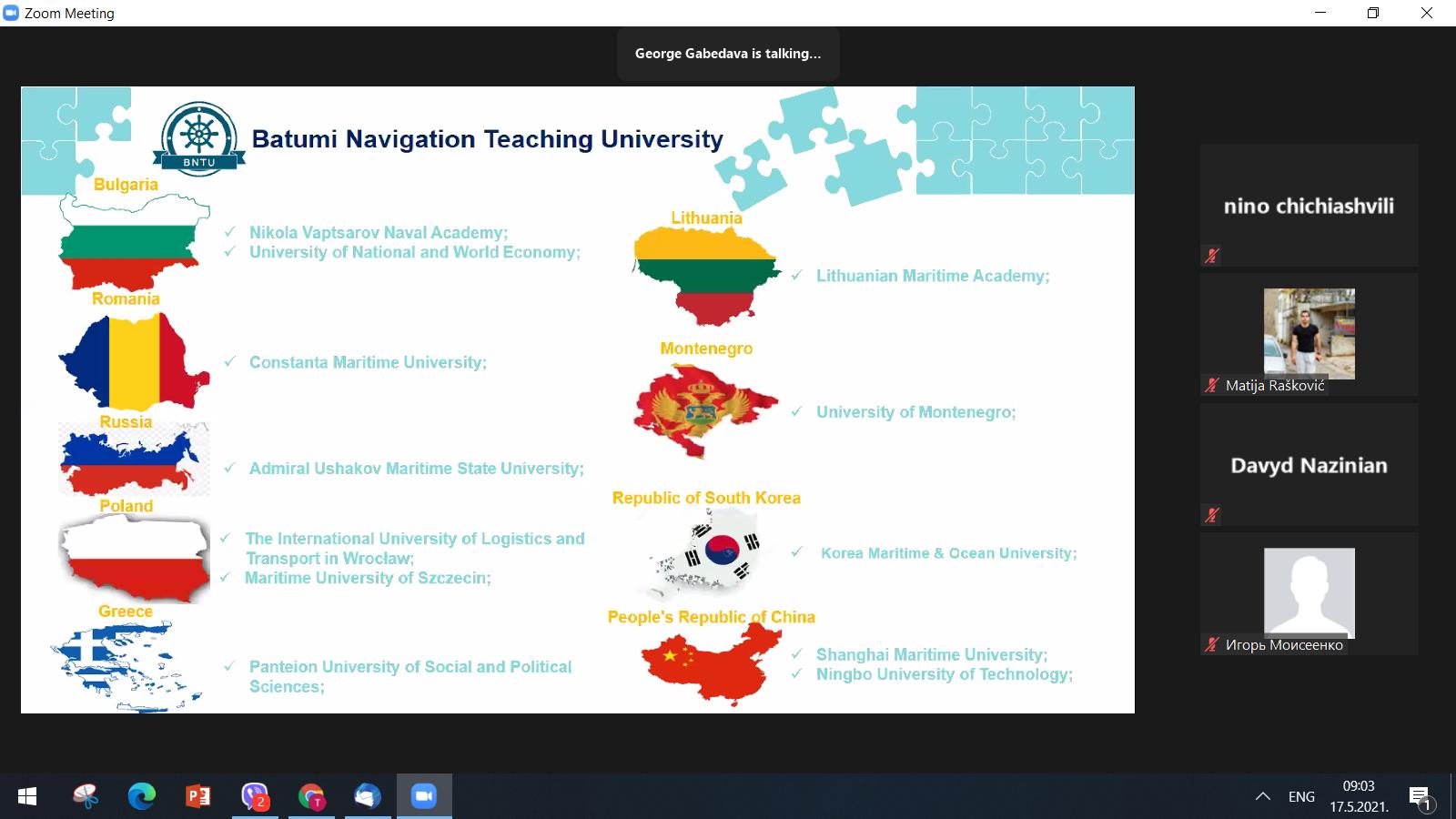
Task: Click 'Shanghai Maritime University;' text
Action: tap(932, 655)
